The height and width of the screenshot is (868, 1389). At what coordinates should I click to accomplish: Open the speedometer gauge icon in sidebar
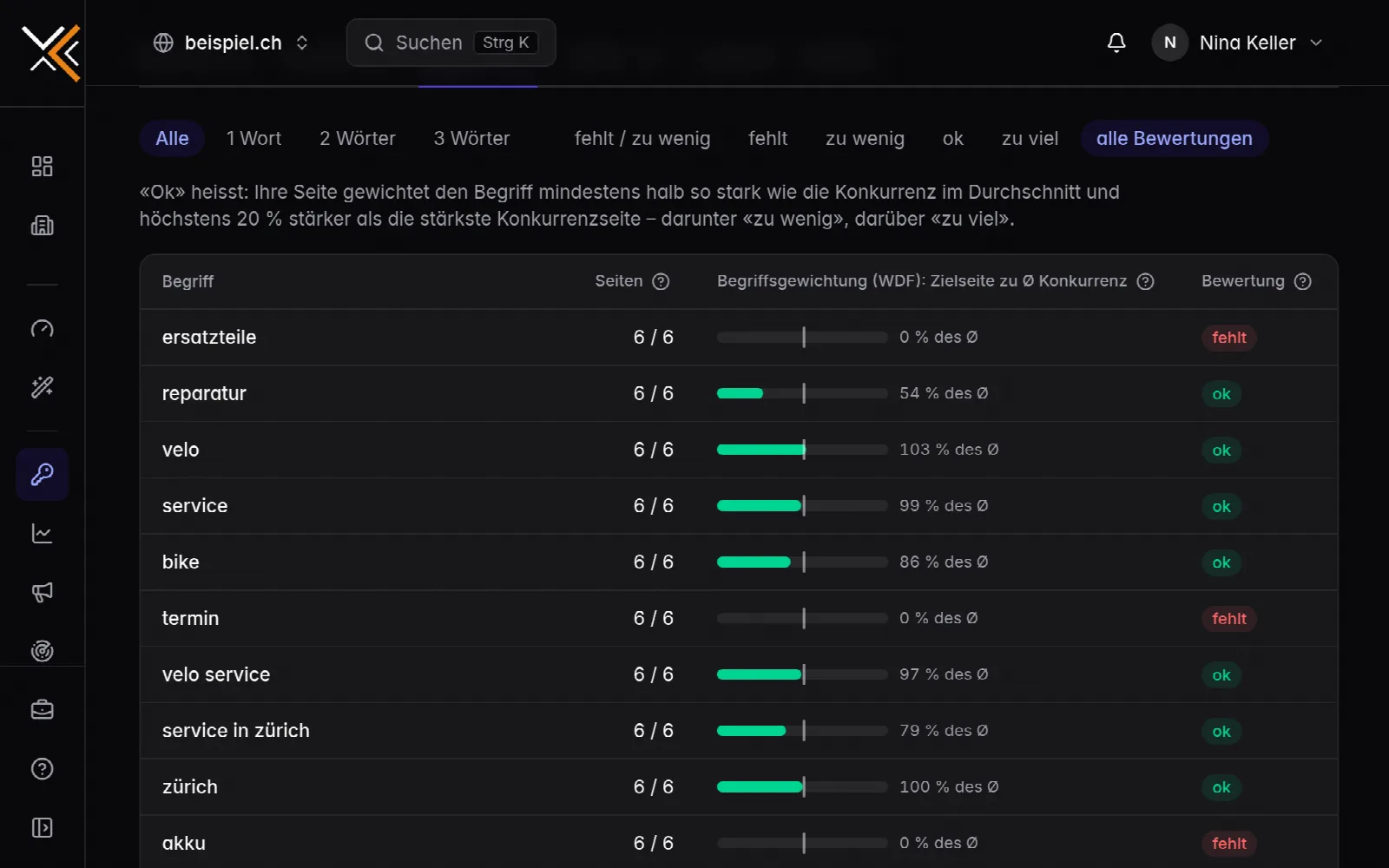click(x=42, y=328)
